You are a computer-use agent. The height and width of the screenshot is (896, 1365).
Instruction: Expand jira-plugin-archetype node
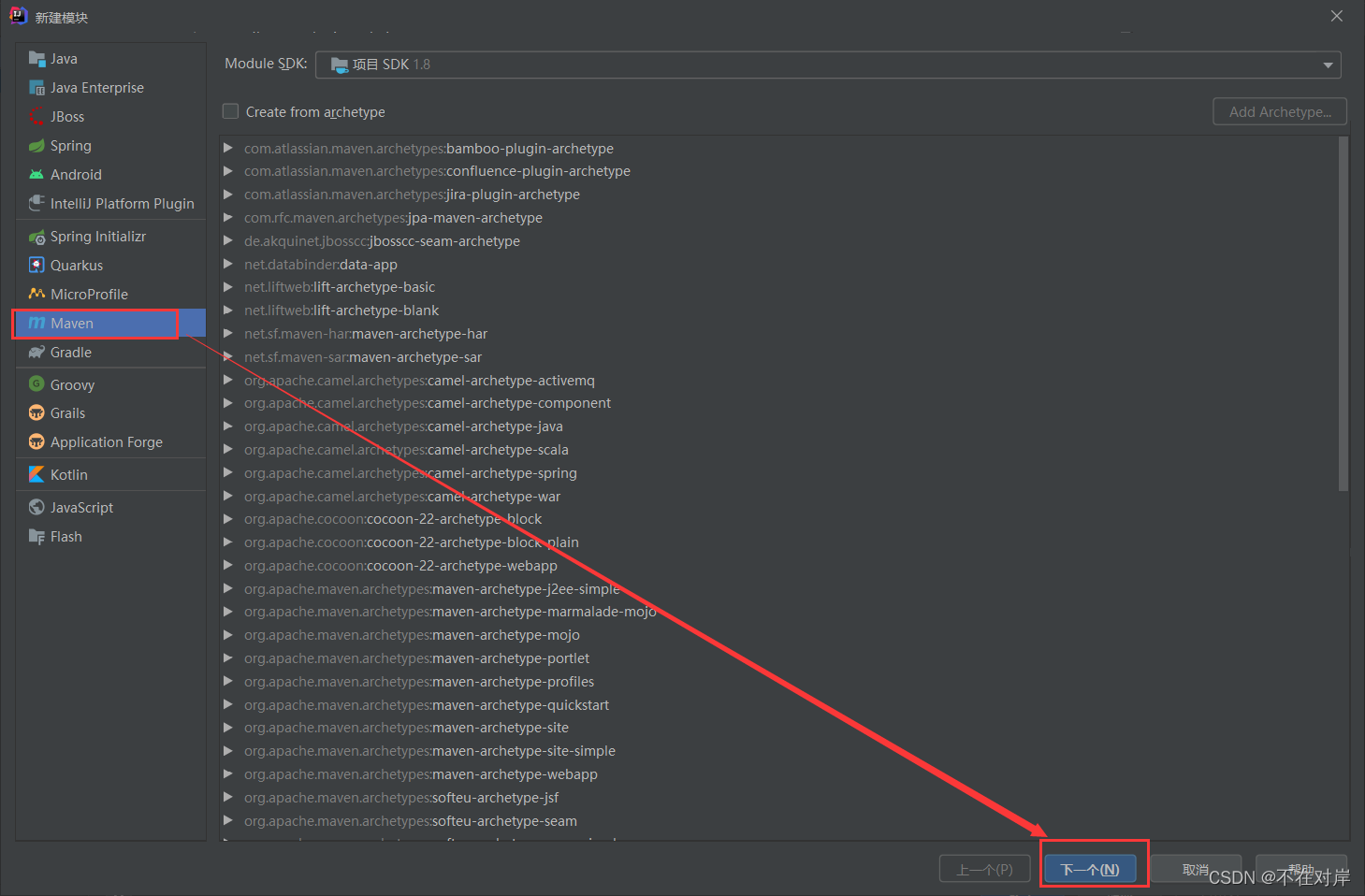click(227, 195)
